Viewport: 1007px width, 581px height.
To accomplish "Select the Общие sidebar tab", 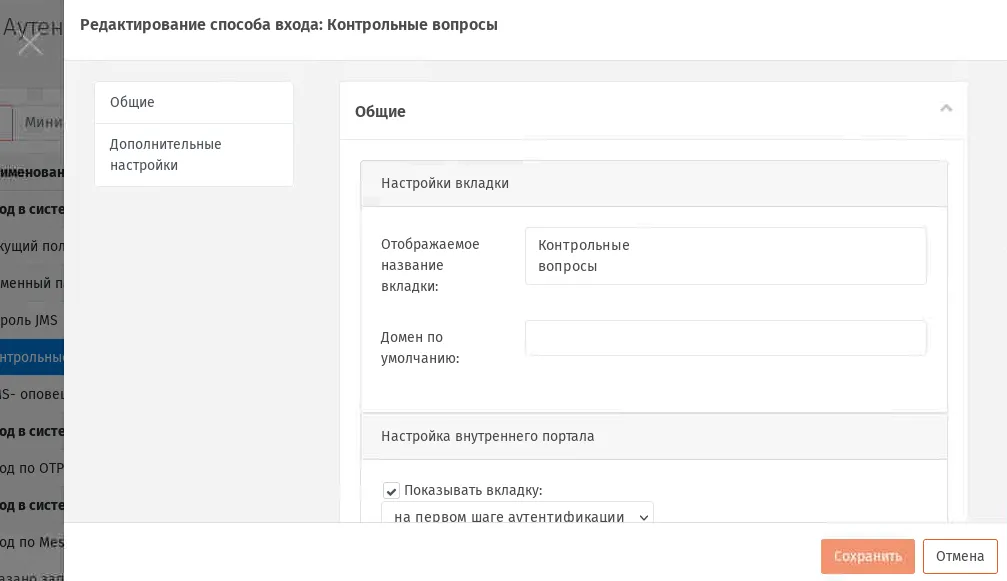I will tap(193, 103).
